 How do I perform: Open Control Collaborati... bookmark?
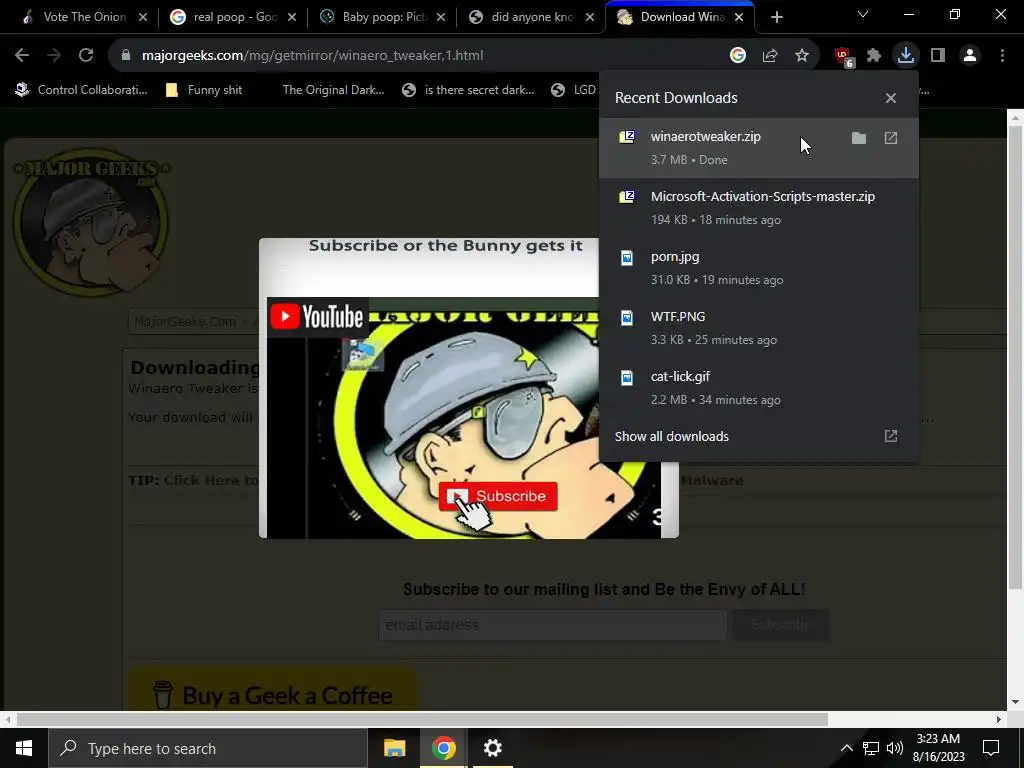point(82,90)
